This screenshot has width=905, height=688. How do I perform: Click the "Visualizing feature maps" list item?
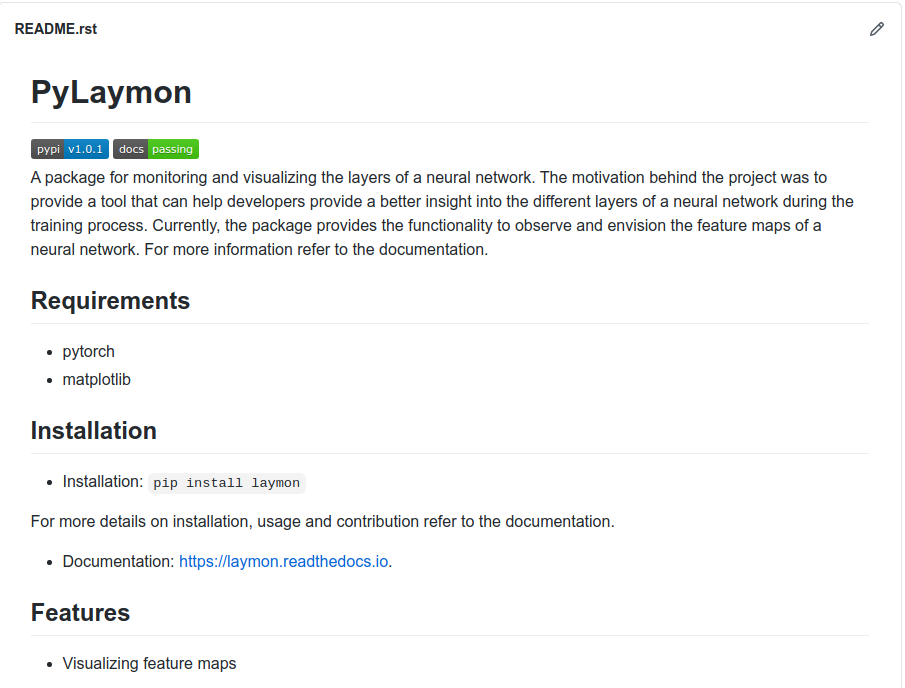pos(150,663)
